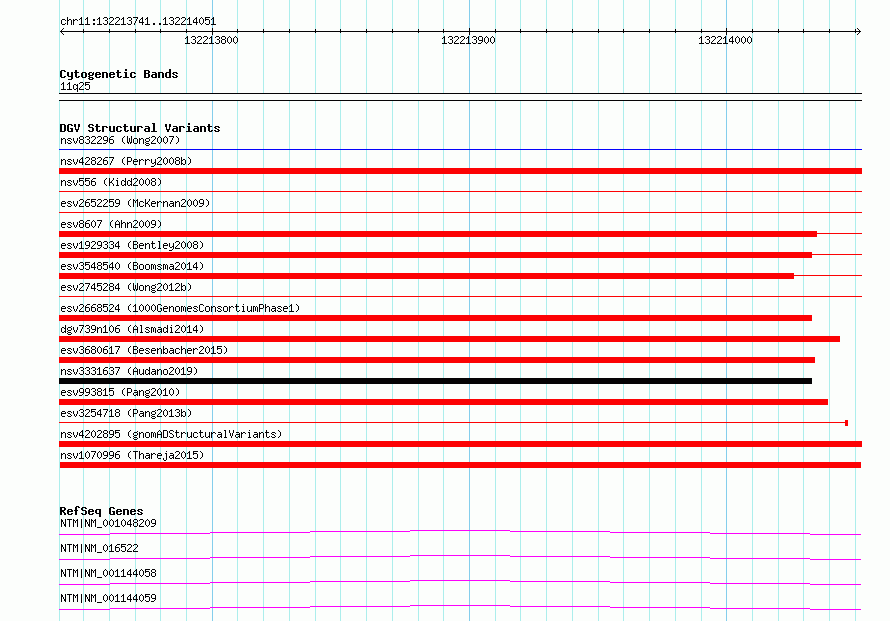
Task: Click the blue nsv832296 variant line
Action: 460,150
